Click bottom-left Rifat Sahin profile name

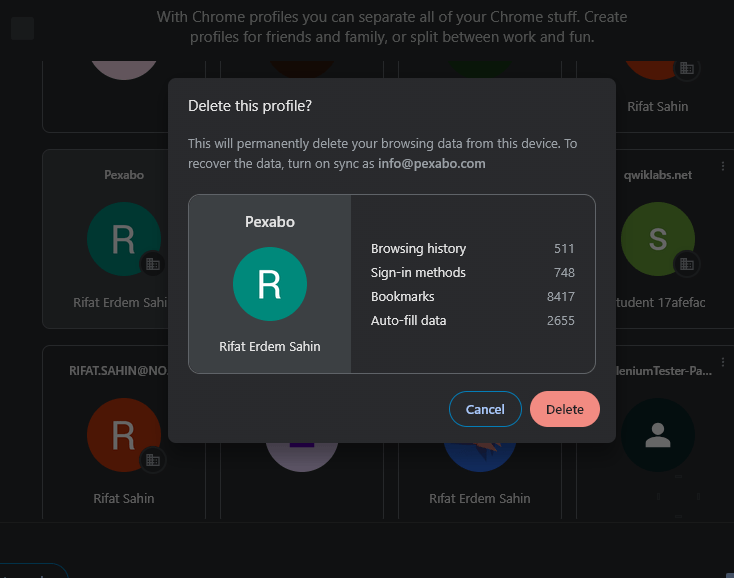[124, 498]
